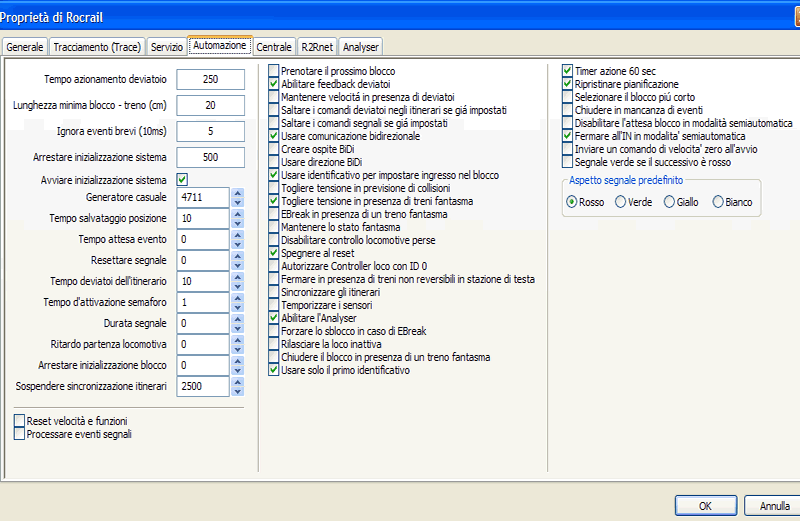Open the Analyser tab
Image resolution: width=800 pixels, height=521 pixels.
click(360, 47)
